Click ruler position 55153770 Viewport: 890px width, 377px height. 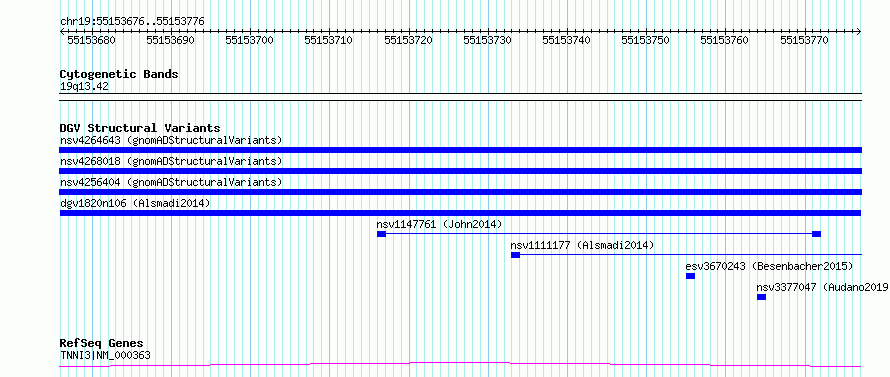point(805,40)
